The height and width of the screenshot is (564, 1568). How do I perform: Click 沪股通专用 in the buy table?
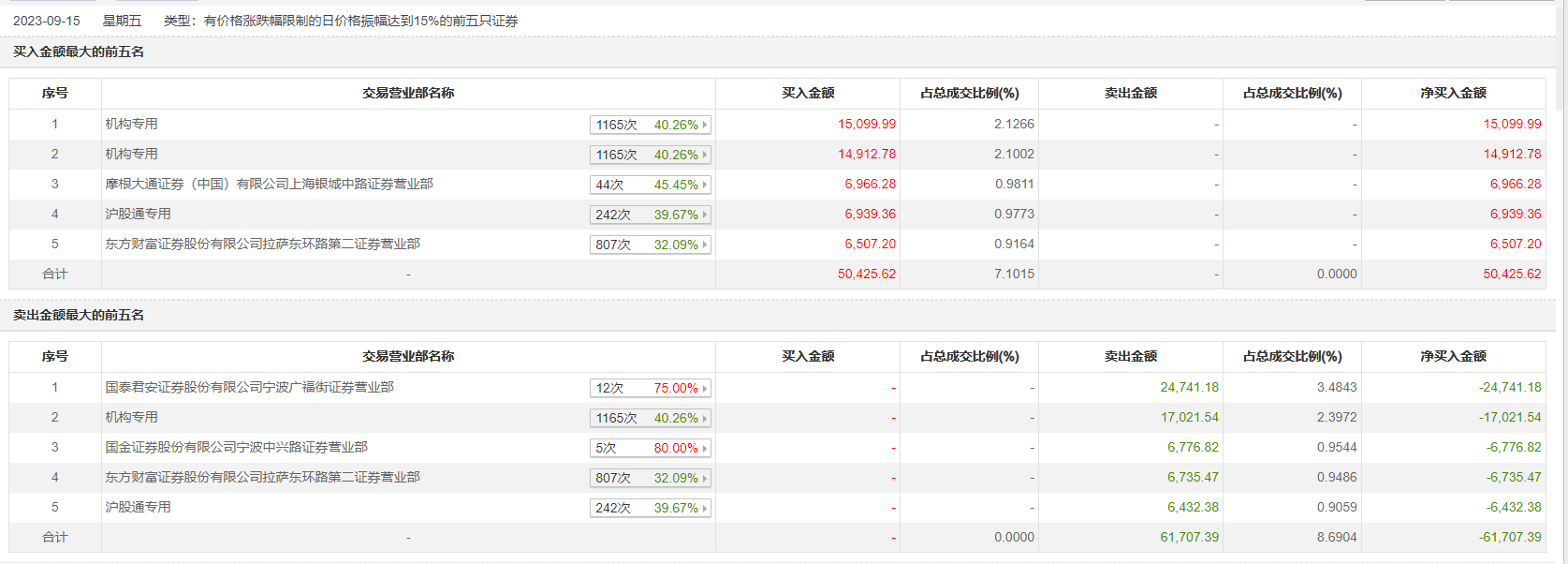click(138, 214)
